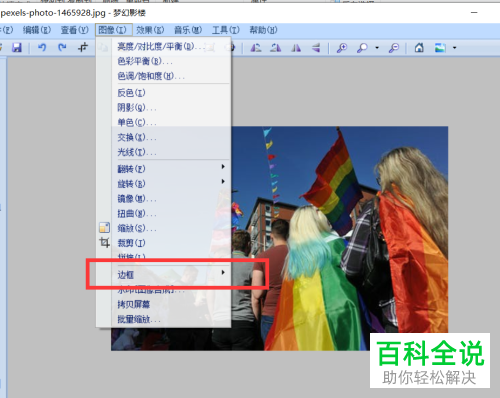Click the rotate right triangle toolbar icon
The width and height of the screenshot is (500, 398).
point(276,48)
